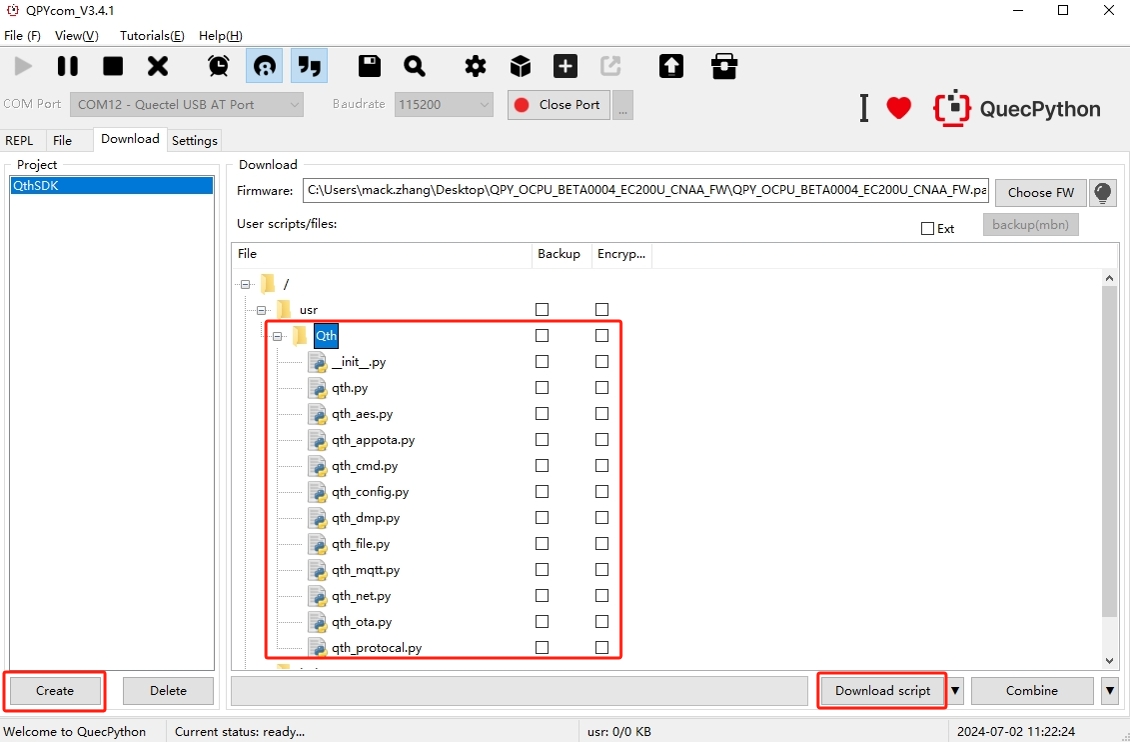Click the Combine button
The height and width of the screenshot is (742, 1130).
(x=1032, y=691)
